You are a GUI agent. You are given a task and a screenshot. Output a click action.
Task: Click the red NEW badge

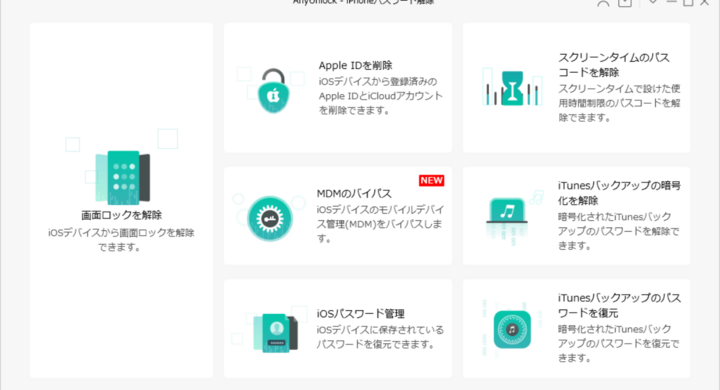pyautogui.click(x=431, y=181)
